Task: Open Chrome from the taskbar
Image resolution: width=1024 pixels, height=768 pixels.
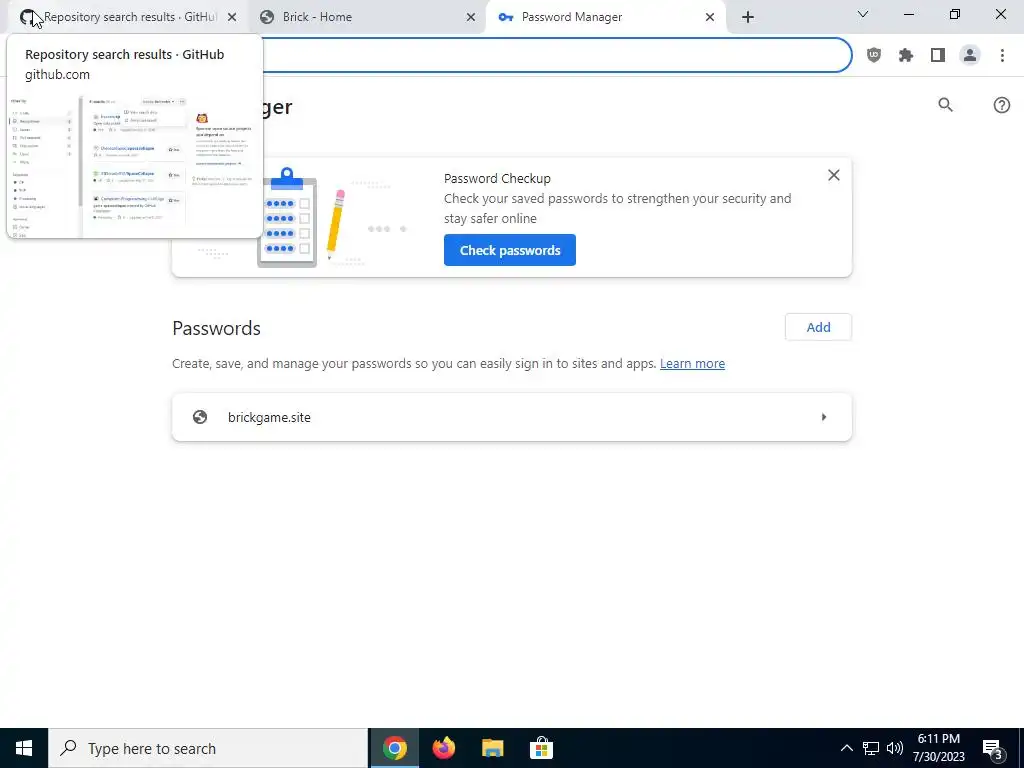Action: tap(394, 748)
